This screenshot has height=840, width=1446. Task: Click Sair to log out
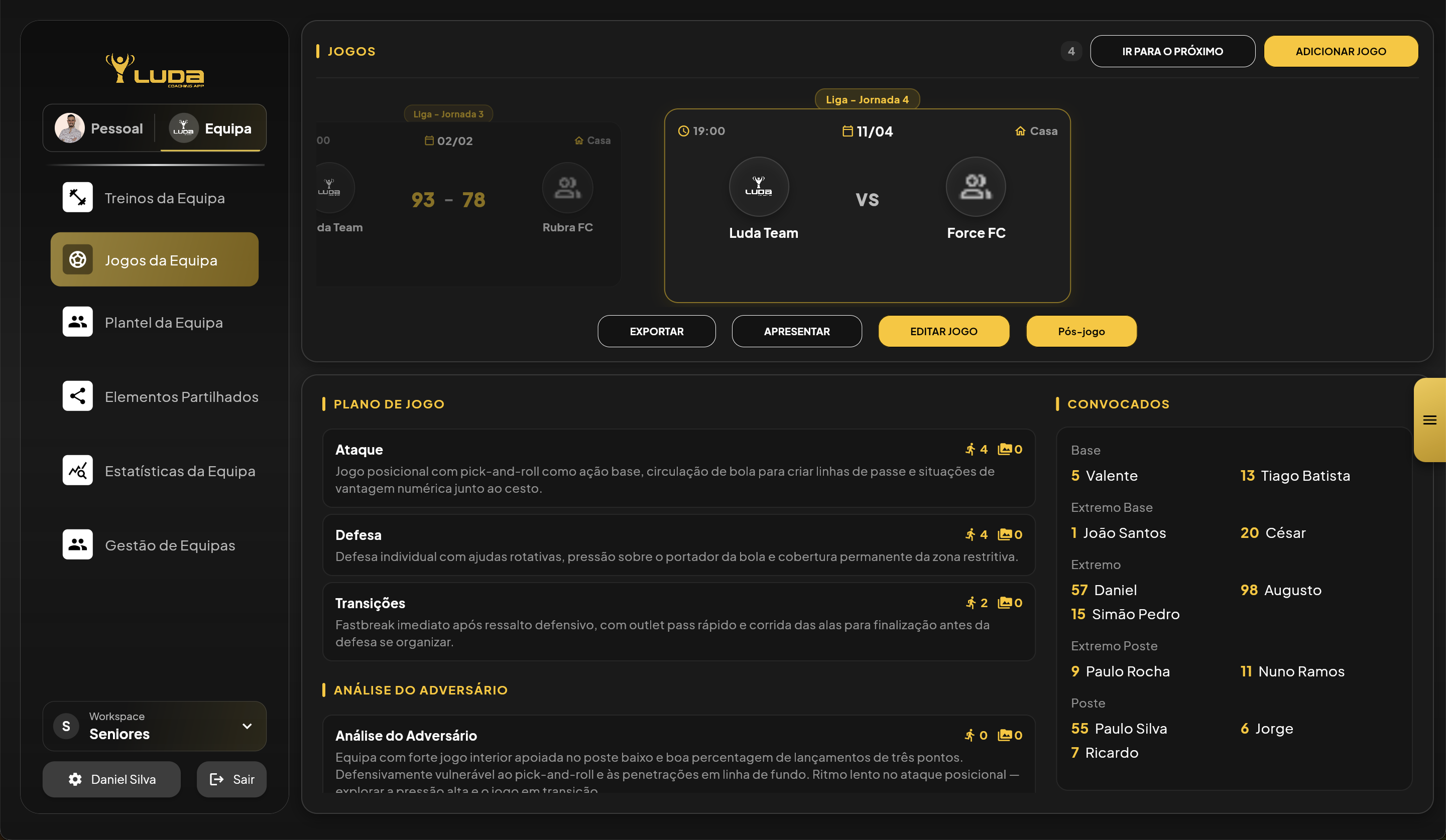click(x=231, y=779)
